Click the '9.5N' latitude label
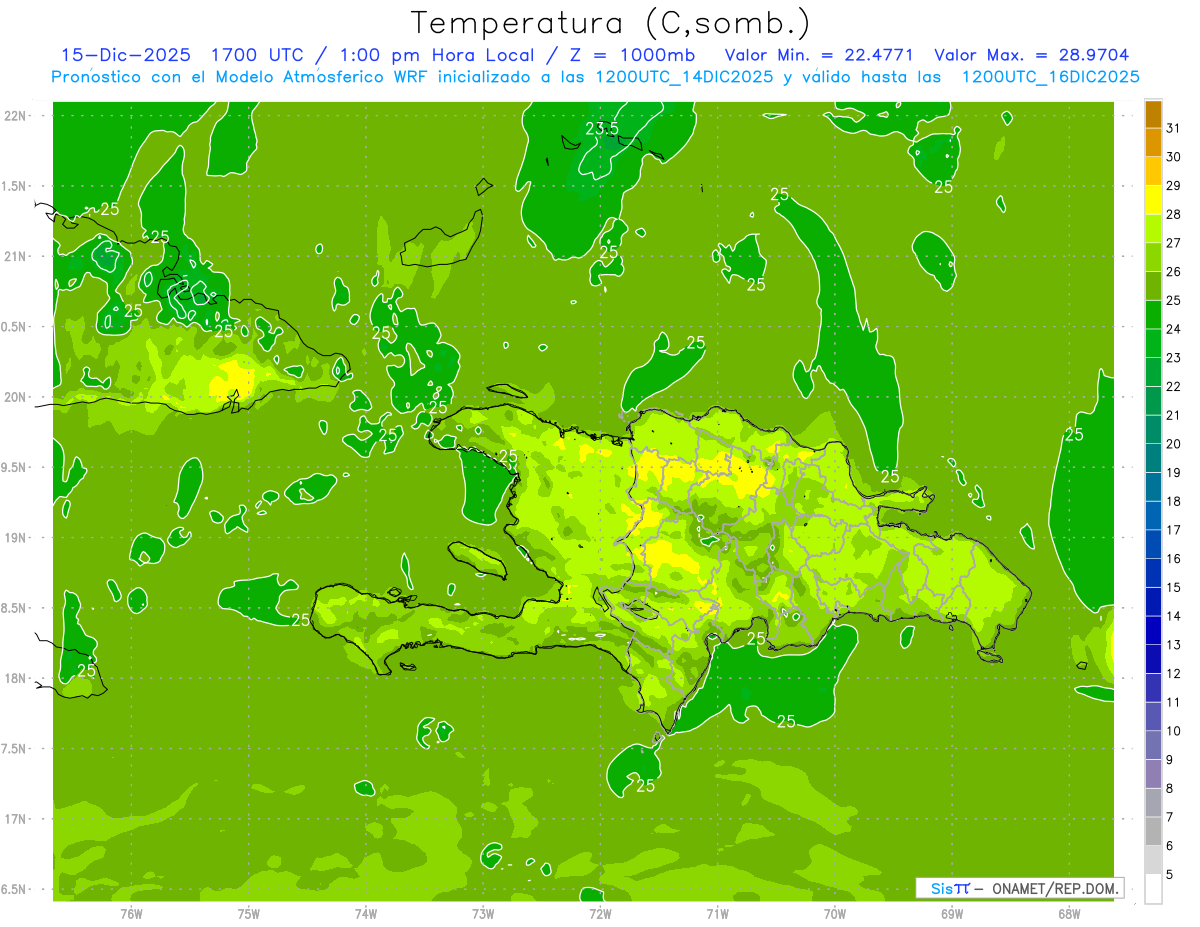 (x=13, y=467)
